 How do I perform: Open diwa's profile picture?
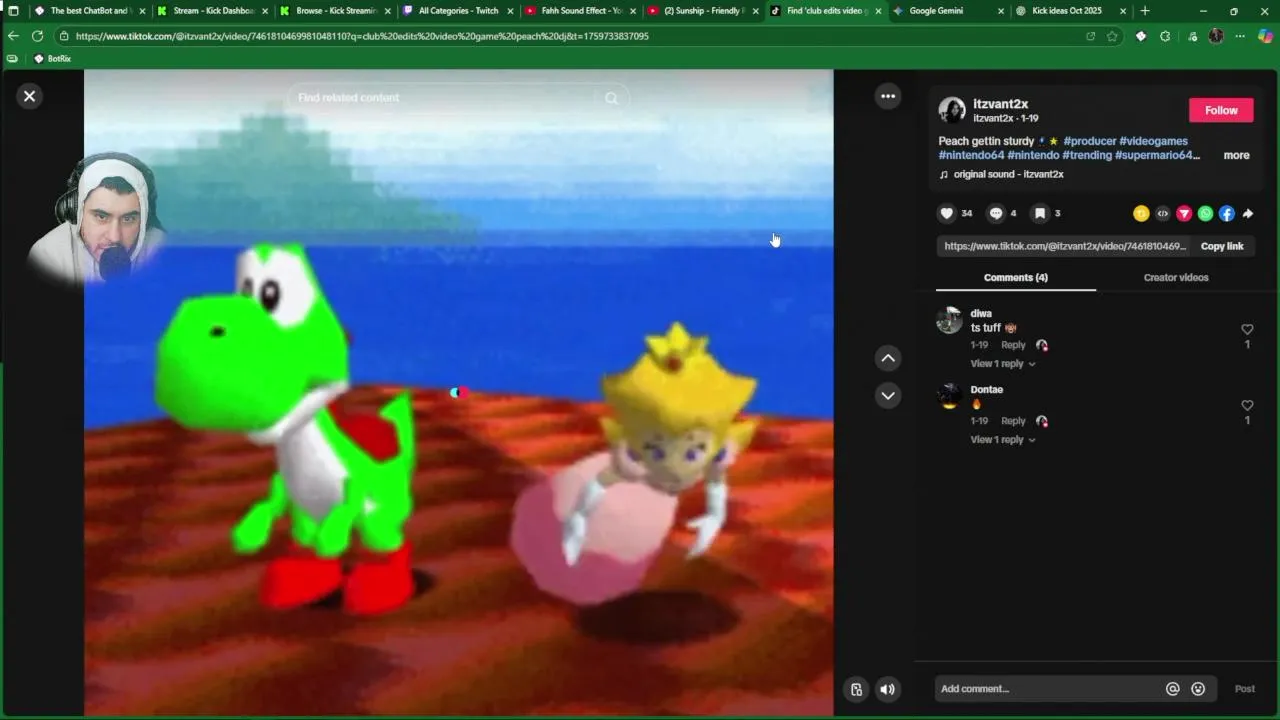click(x=949, y=320)
